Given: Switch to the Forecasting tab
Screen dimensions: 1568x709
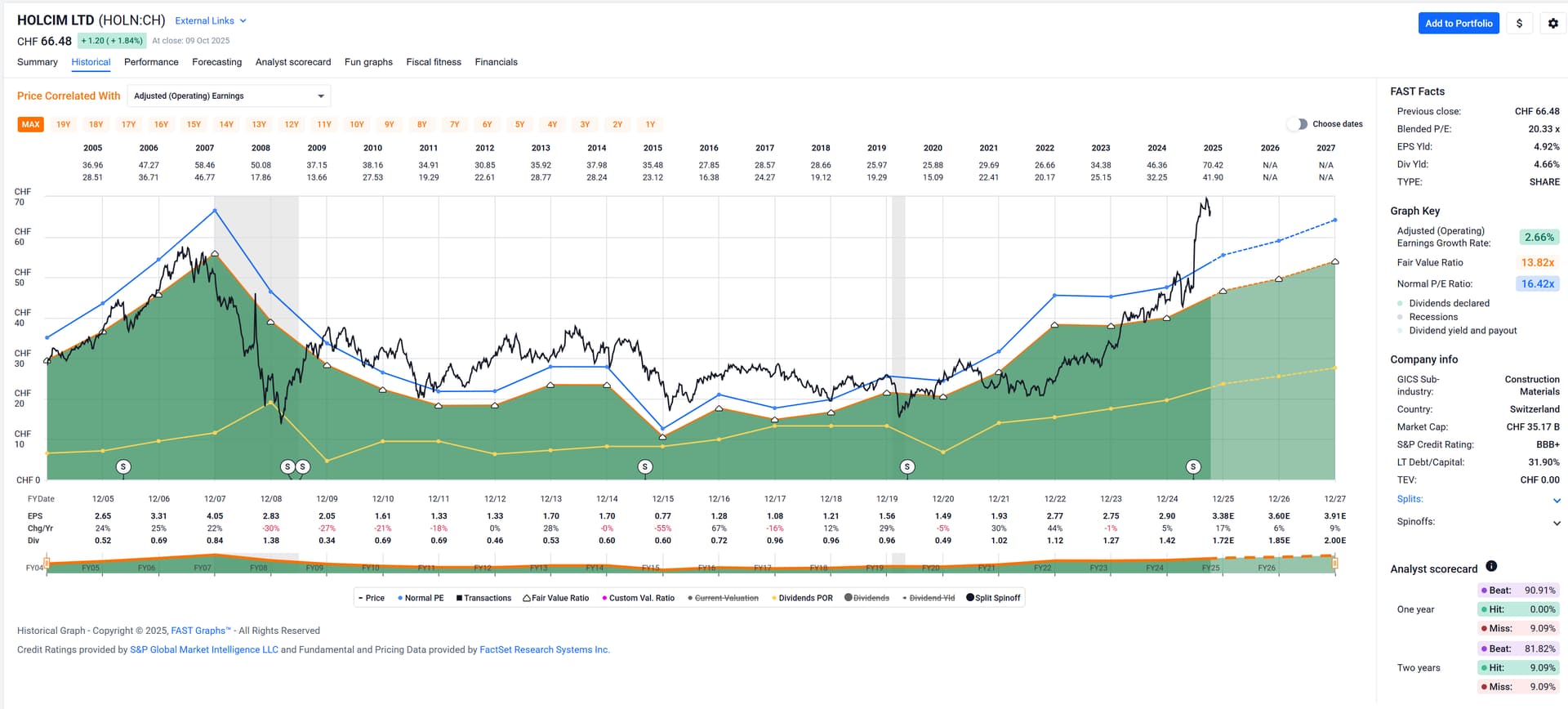Looking at the screenshot, I should (x=216, y=62).
